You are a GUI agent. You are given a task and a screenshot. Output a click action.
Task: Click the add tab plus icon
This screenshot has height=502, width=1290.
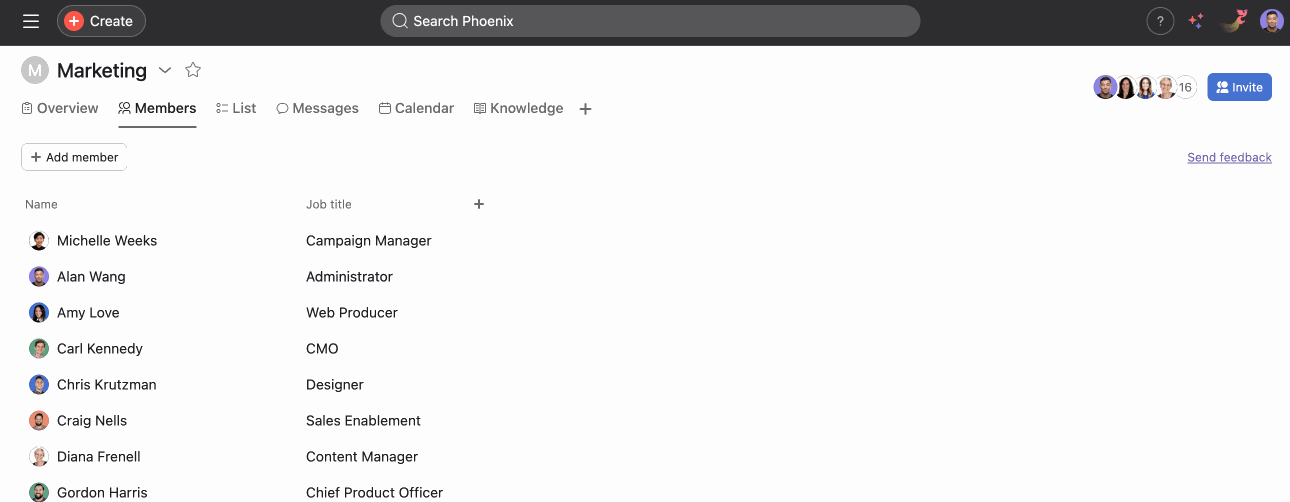(586, 109)
